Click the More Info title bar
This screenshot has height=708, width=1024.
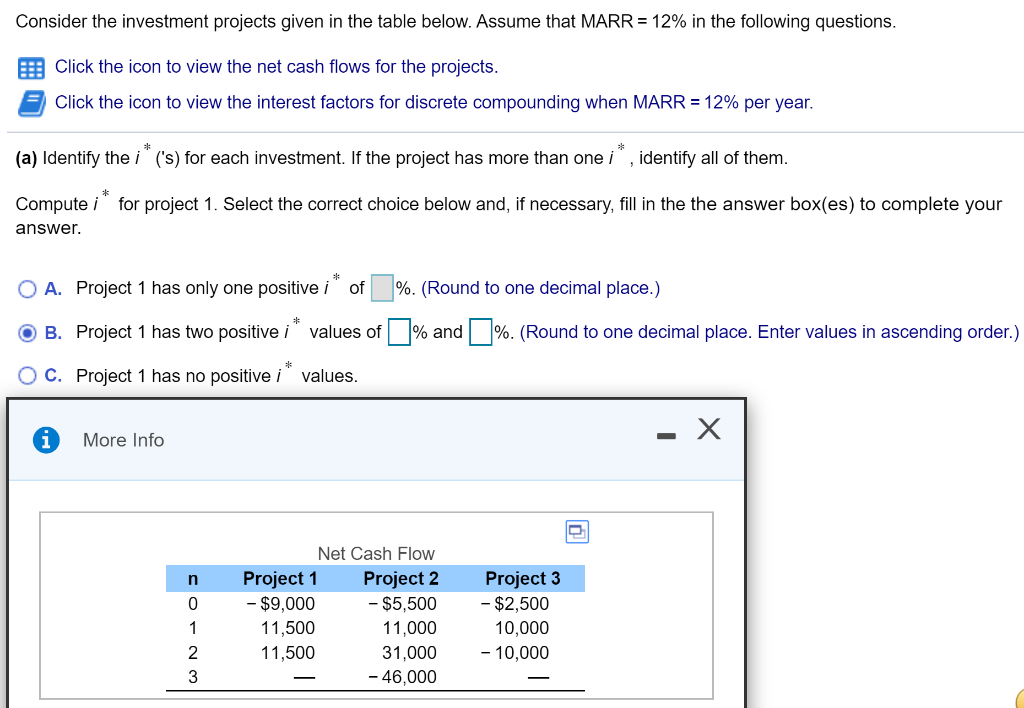[122, 439]
